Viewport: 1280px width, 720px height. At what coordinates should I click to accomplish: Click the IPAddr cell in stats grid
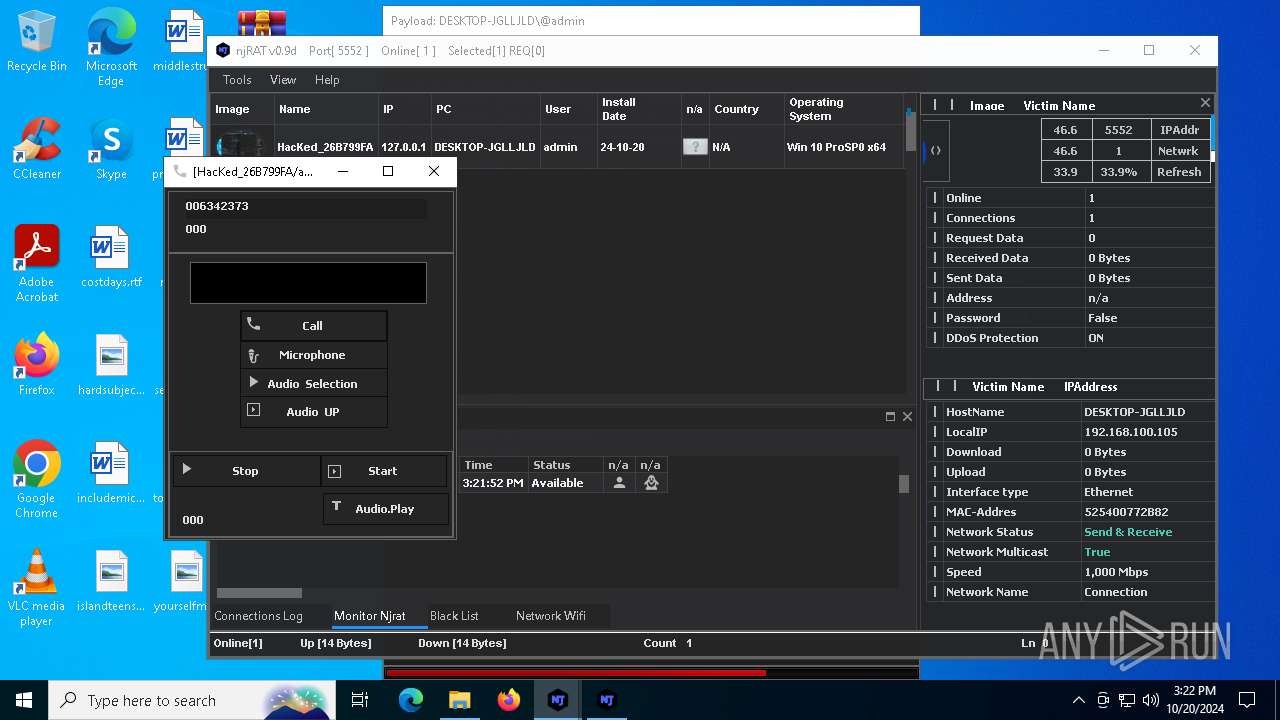tap(1179, 130)
